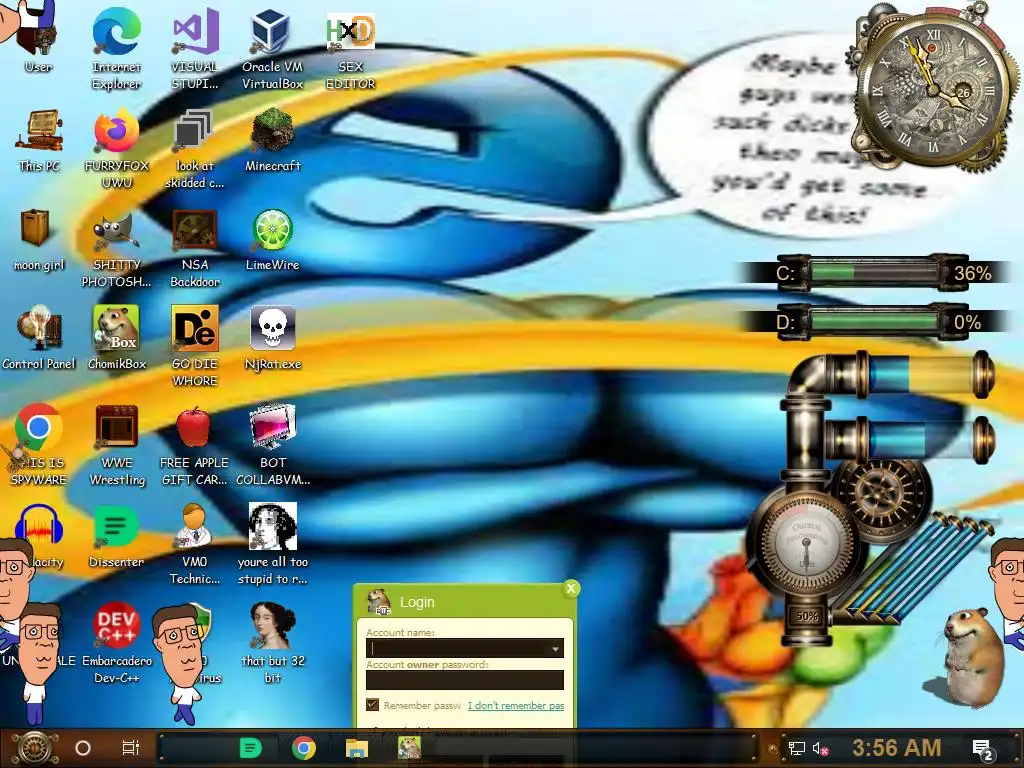The width and height of the screenshot is (1024, 768).
Task: Launch the Embarcadero Dev-C++ shortcut
Action: (x=116, y=643)
